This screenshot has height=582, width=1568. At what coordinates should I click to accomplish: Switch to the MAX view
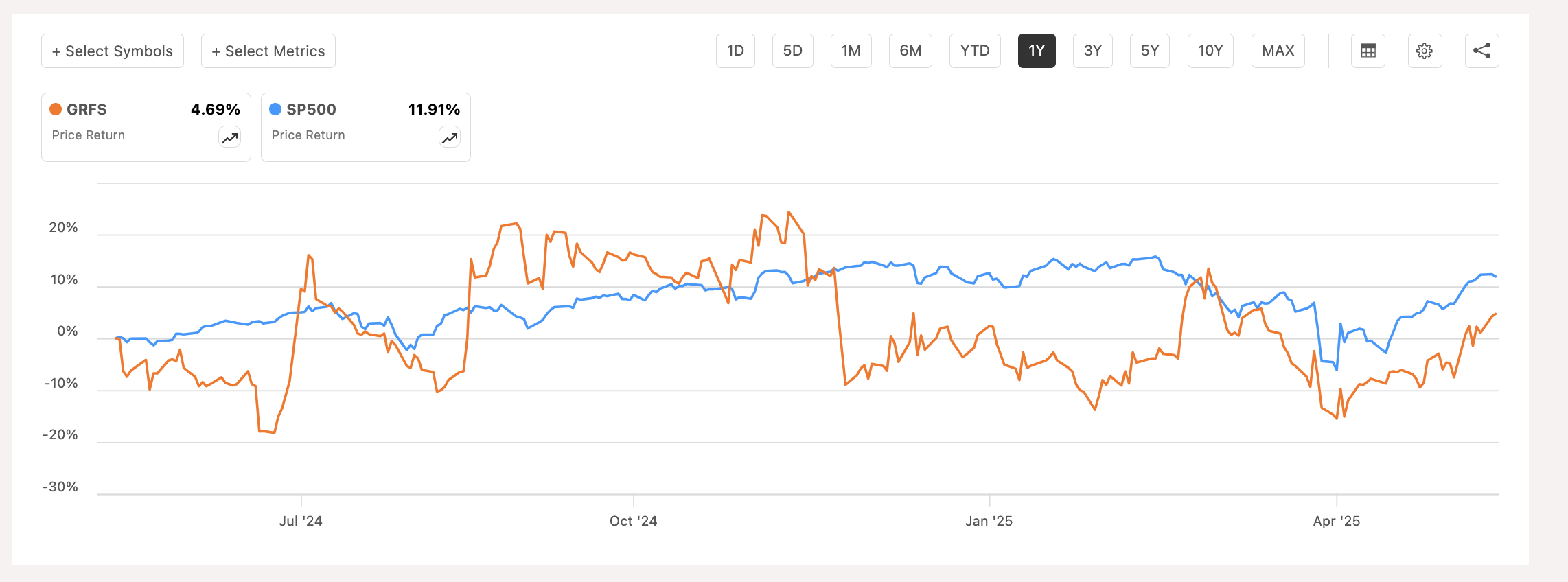tap(1278, 50)
